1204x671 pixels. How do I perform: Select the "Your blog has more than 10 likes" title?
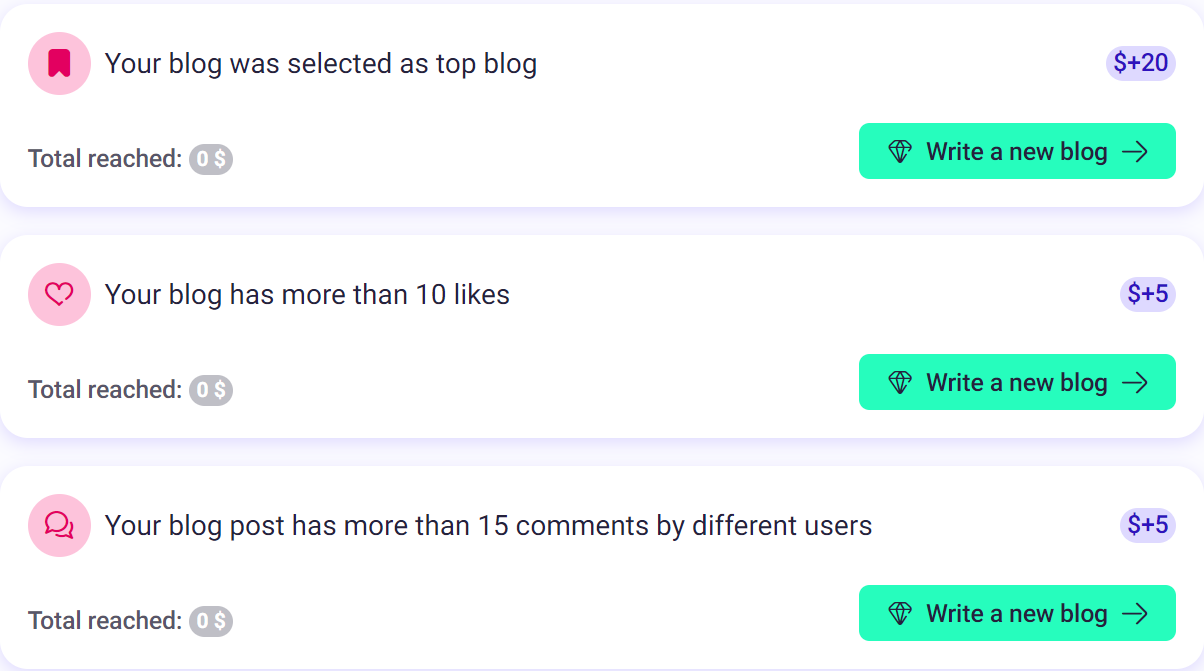308,294
